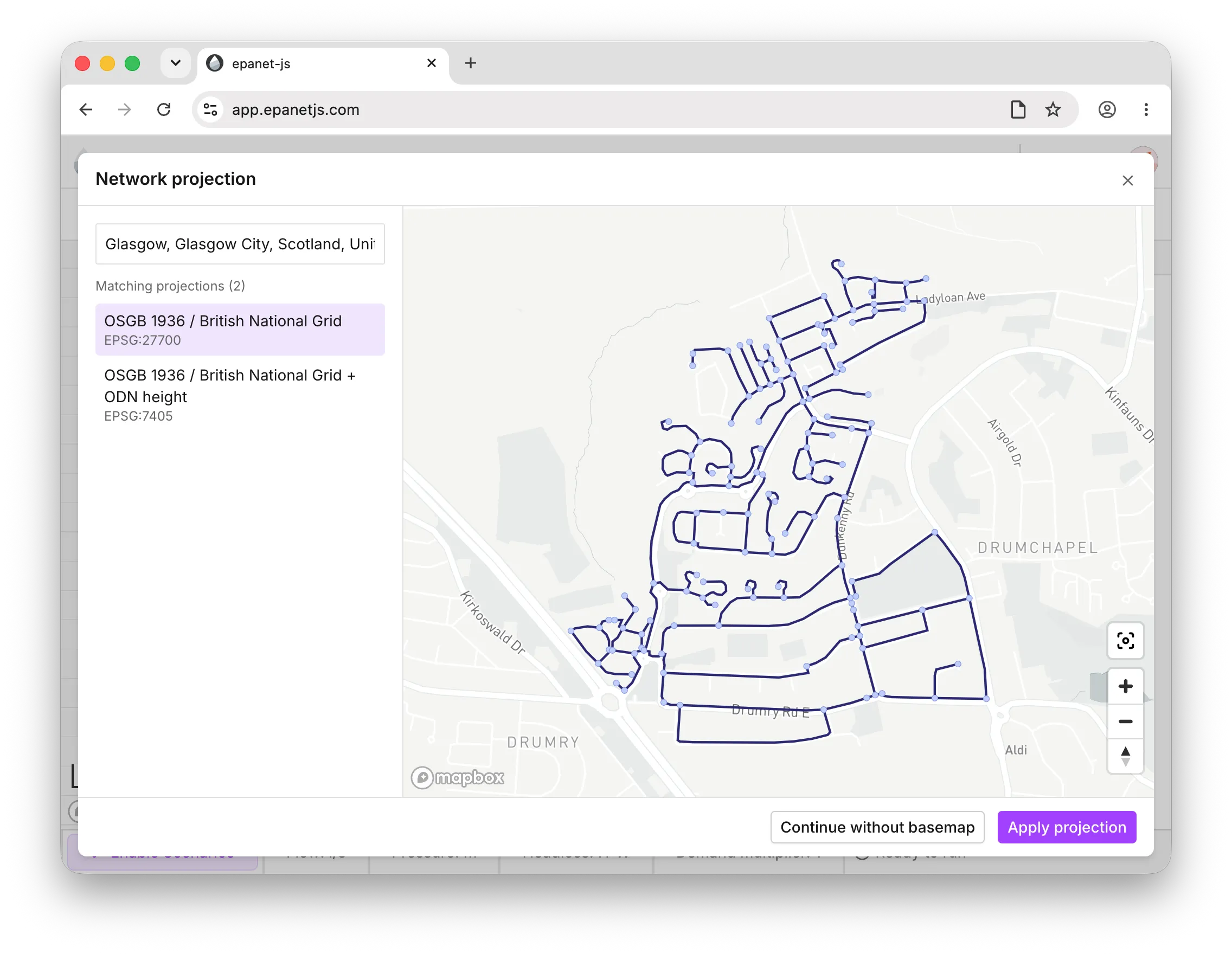Close the Network projection dialog
This screenshot has width=1232, height=954.
[1127, 181]
